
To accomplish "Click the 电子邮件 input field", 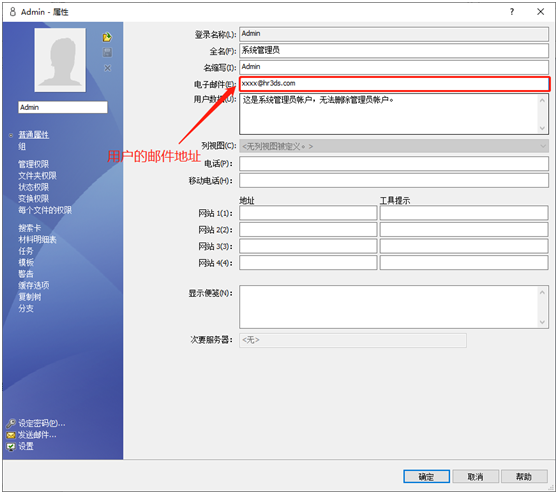I will pos(394,84).
